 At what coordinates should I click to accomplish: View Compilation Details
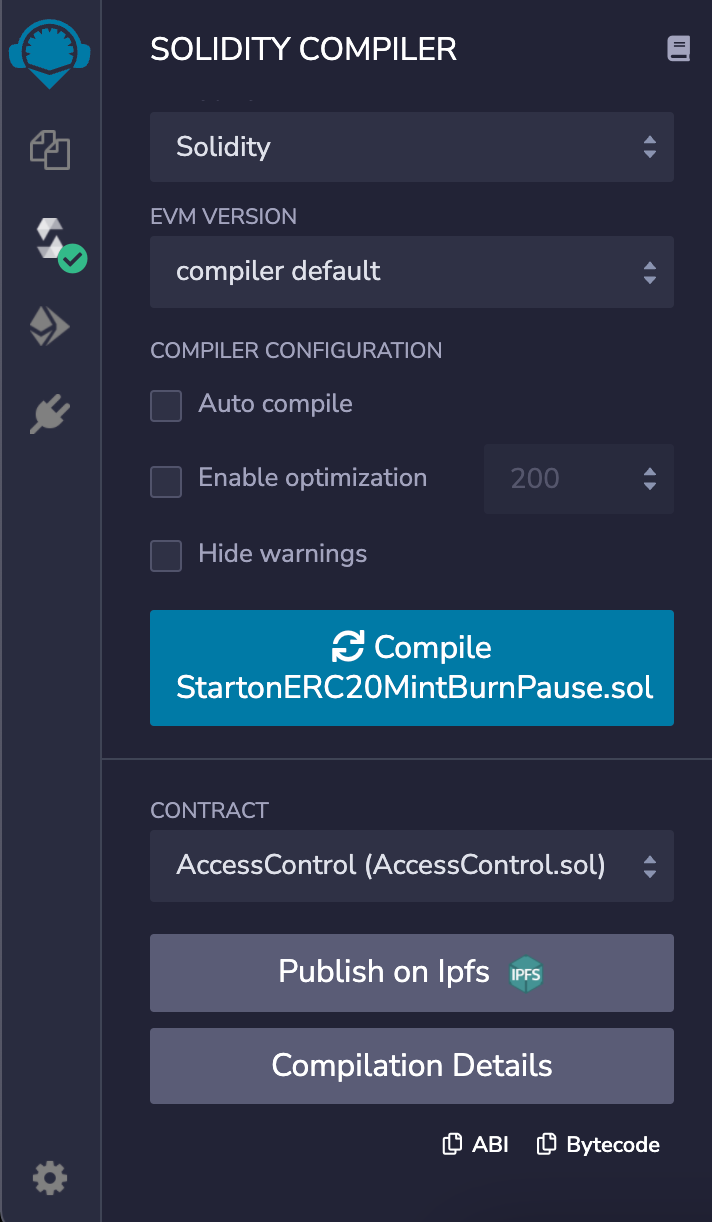point(411,1065)
